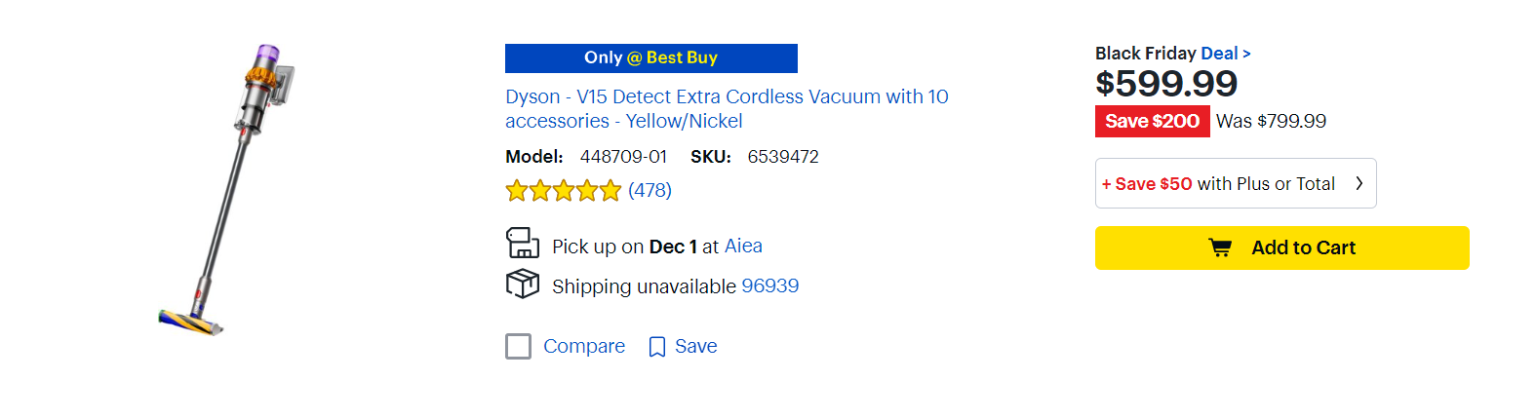Click the $599.99 price
Screen dimensions: 1536x418
tap(1166, 83)
